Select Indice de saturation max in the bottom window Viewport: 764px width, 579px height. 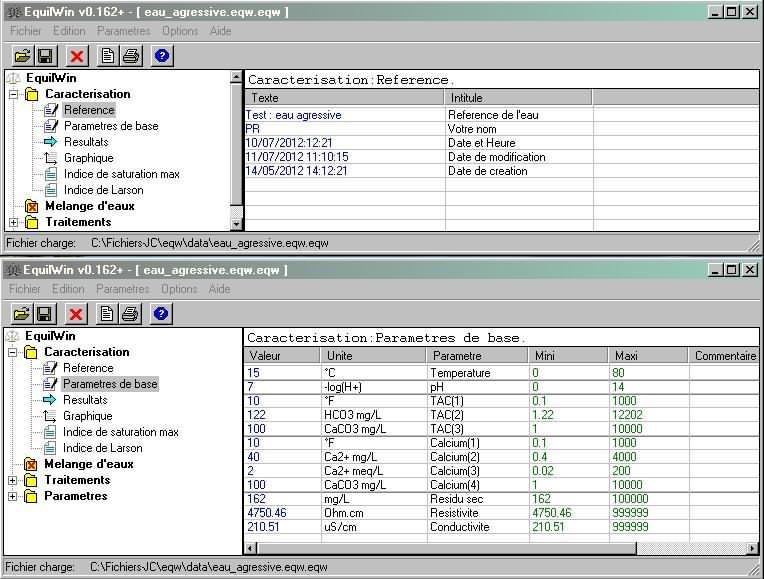click(121, 432)
